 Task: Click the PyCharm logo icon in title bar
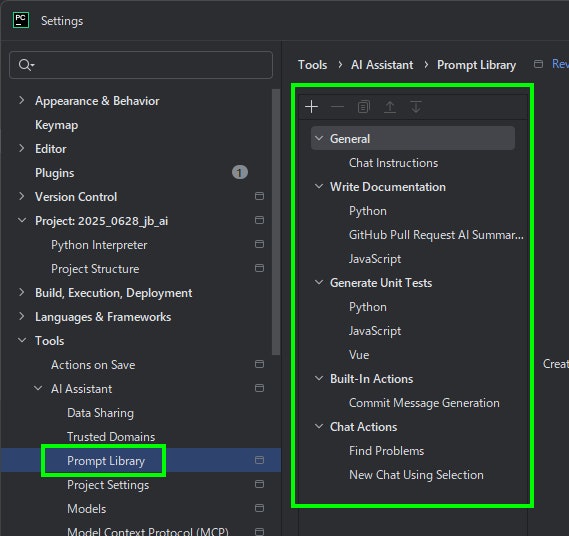tap(21, 20)
